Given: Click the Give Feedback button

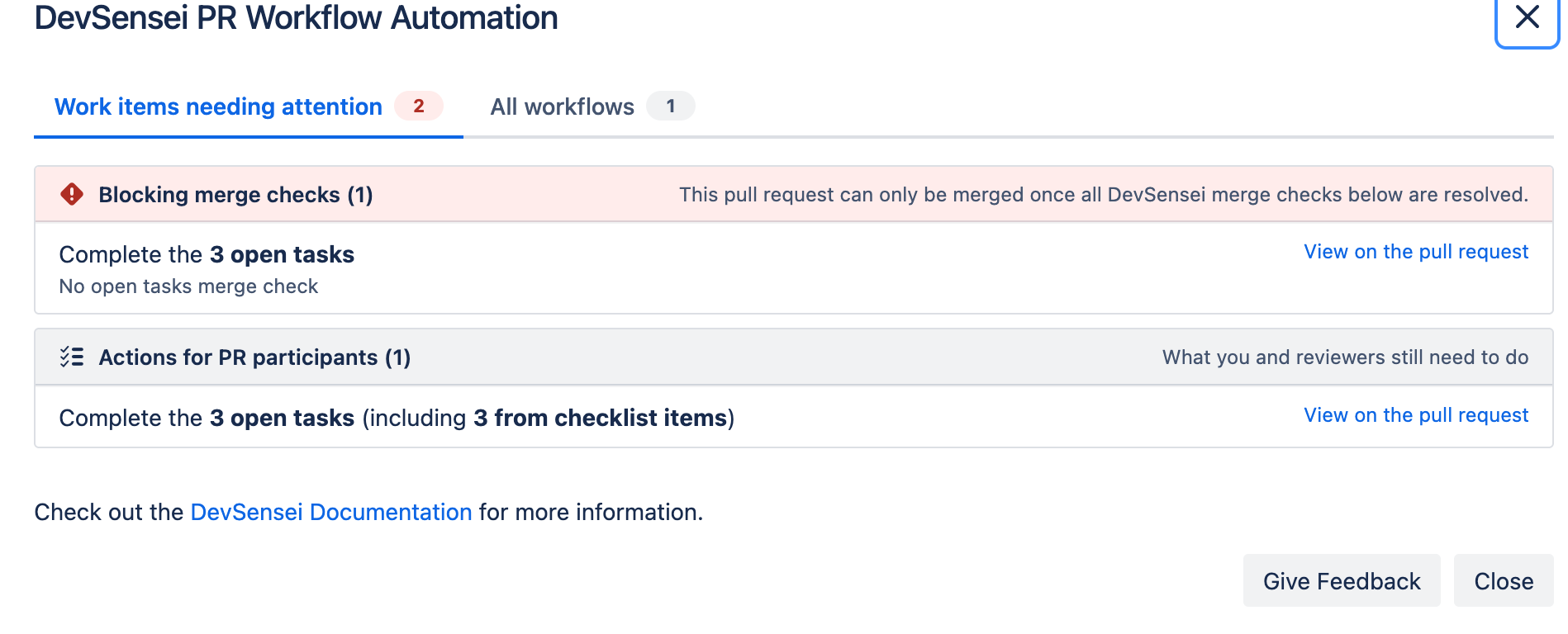Looking at the screenshot, I should coord(1342,581).
